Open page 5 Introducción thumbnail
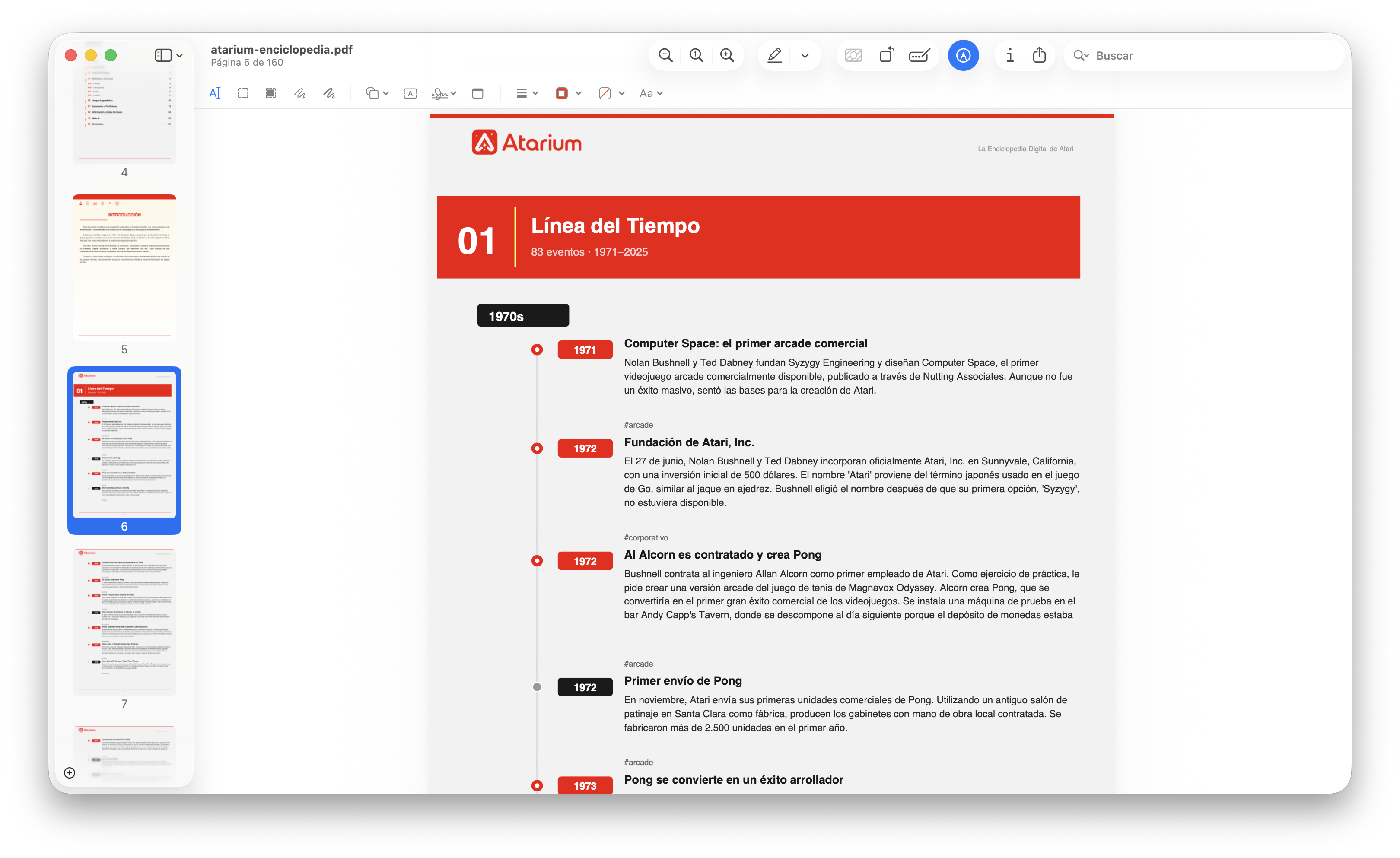The width and height of the screenshot is (1400, 858). pyautogui.click(x=124, y=267)
